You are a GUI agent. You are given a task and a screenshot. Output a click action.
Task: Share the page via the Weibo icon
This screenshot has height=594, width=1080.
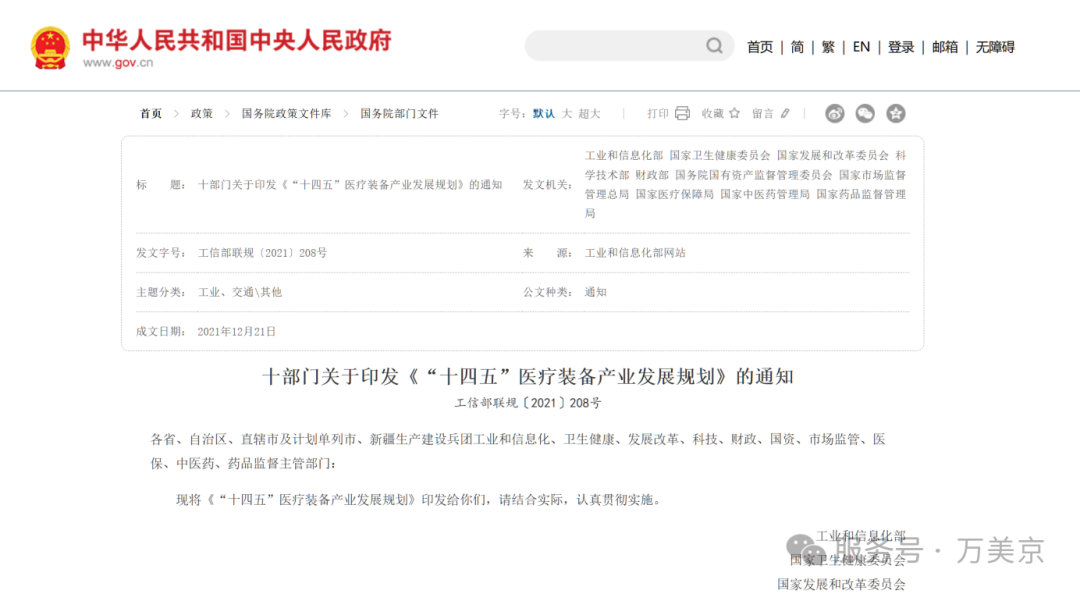835,113
